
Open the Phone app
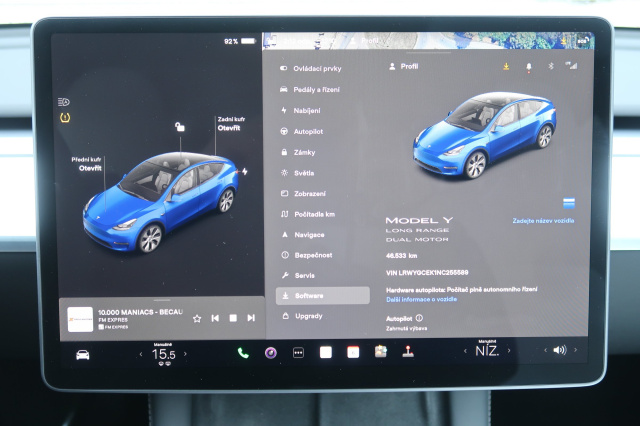click(243, 353)
